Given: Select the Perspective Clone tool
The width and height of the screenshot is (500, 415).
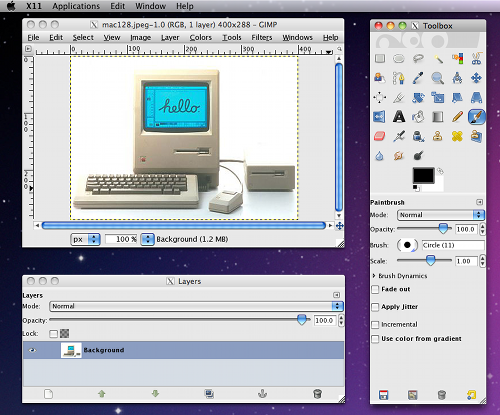Looking at the screenshot, I should pyautogui.click(x=477, y=136).
